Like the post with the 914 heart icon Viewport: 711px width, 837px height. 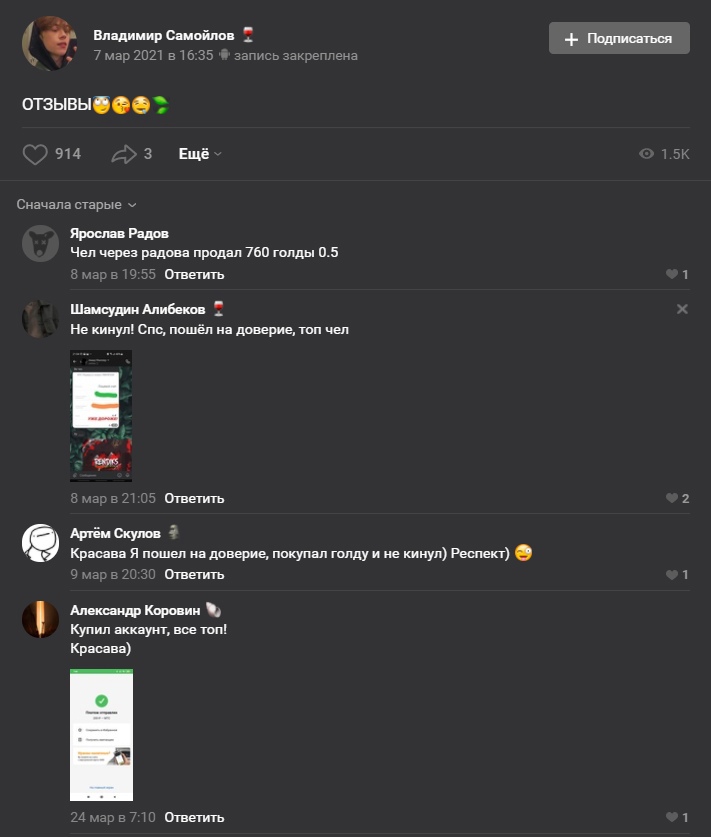[35, 154]
